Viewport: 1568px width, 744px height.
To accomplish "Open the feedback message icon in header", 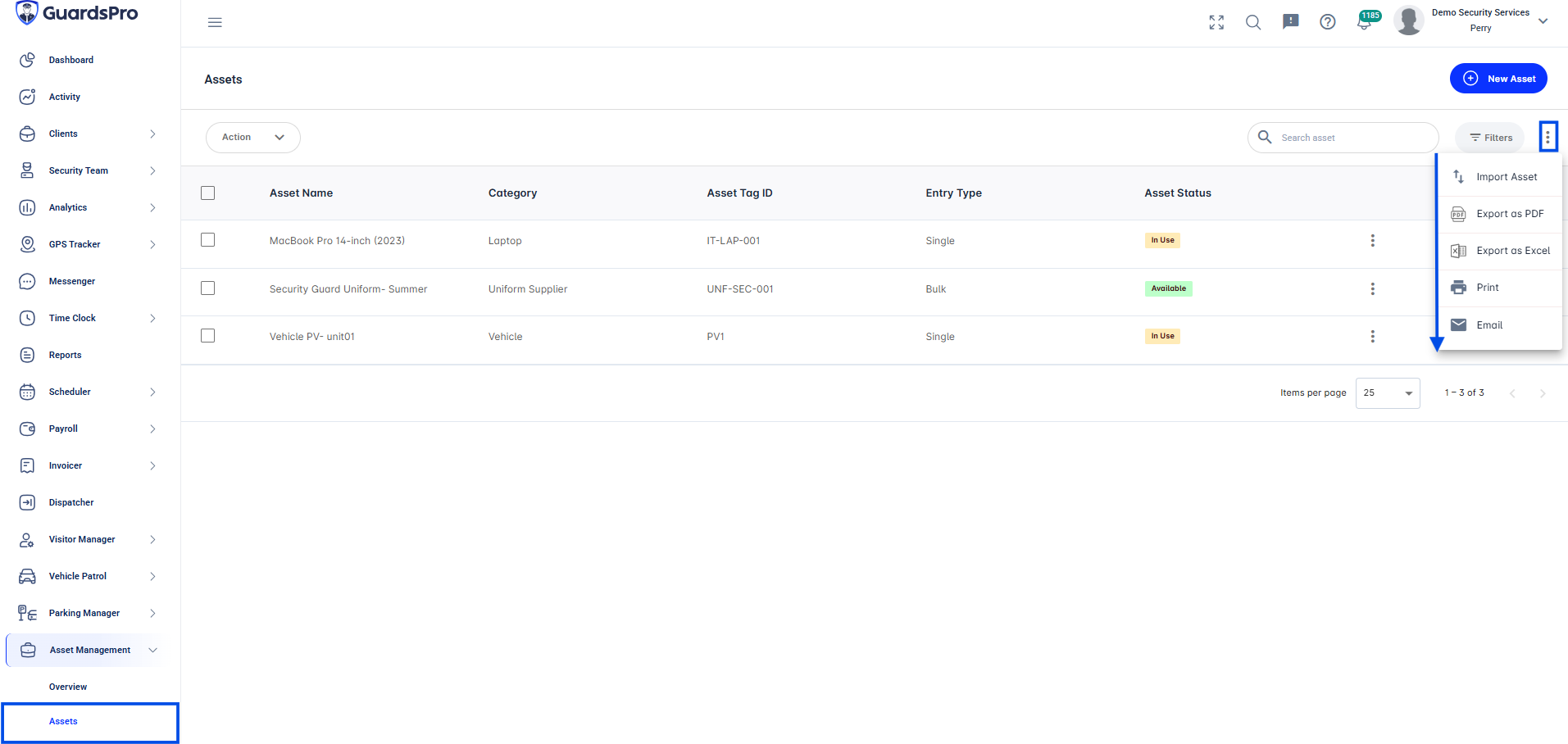I will pyautogui.click(x=1291, y=22).
